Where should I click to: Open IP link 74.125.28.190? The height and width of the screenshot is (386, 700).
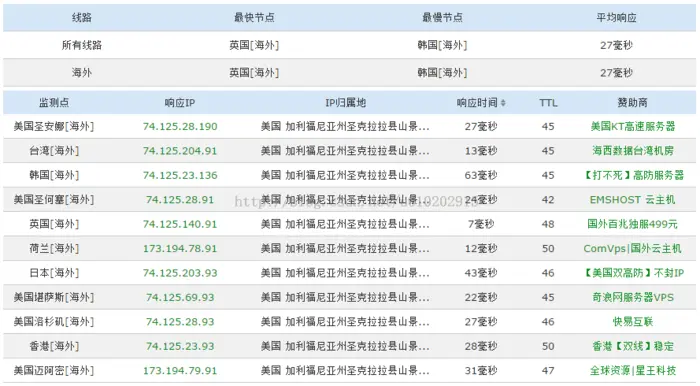pyautogui.click(x=180, y=127)
